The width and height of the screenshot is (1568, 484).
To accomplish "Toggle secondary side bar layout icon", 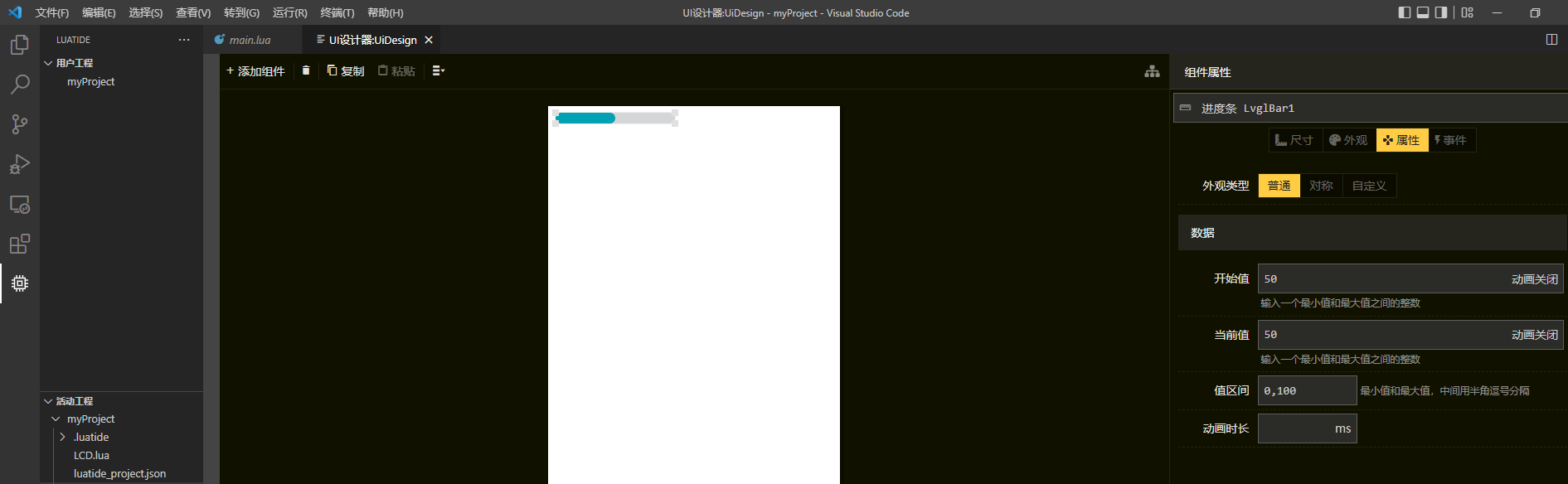I will (1441, 12).
